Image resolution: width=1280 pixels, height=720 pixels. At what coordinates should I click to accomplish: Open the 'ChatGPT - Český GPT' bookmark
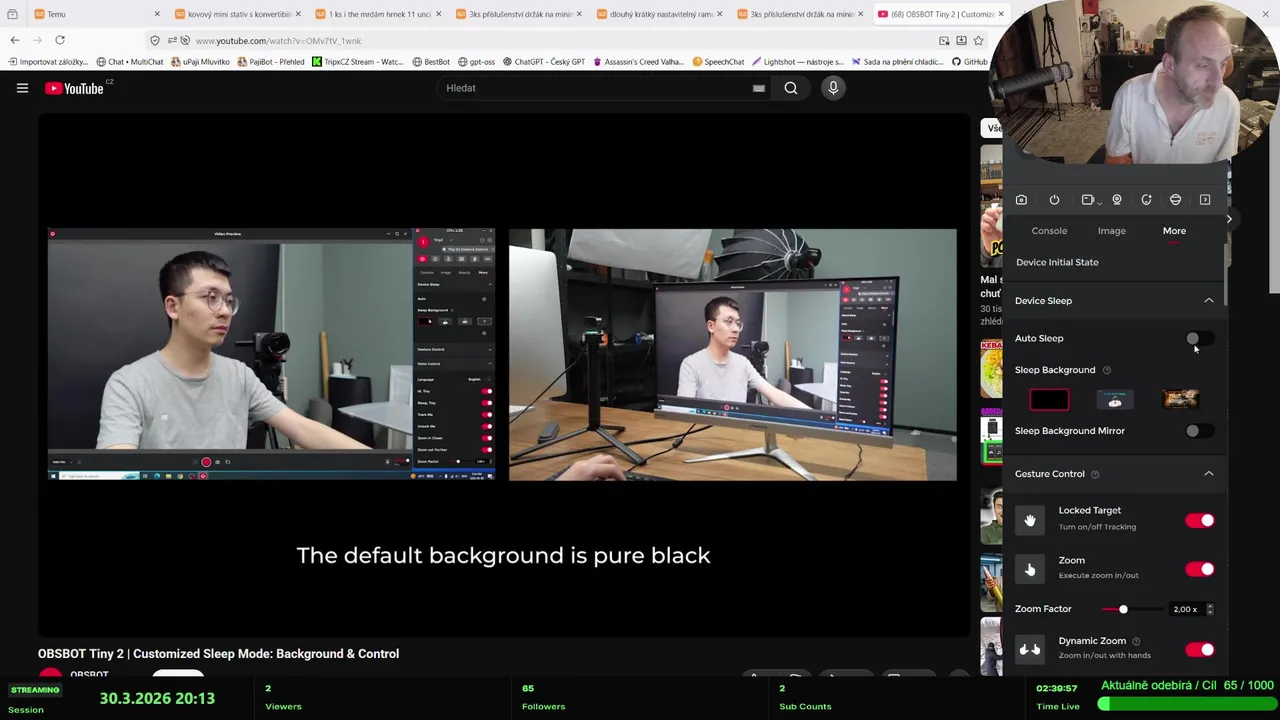point(544,62)
